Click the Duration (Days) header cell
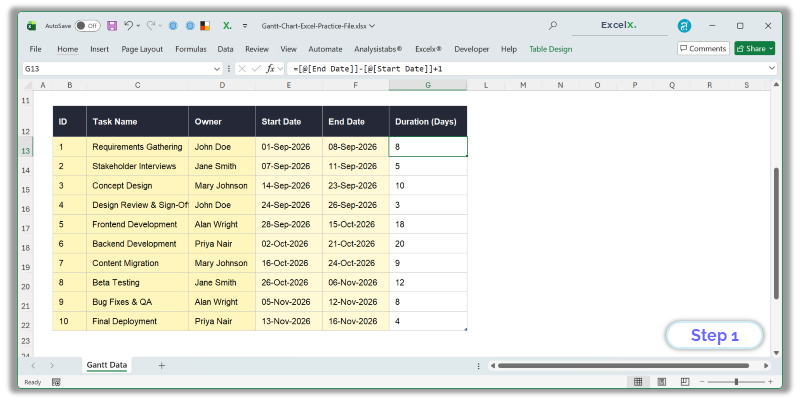 tap(428, 121)
